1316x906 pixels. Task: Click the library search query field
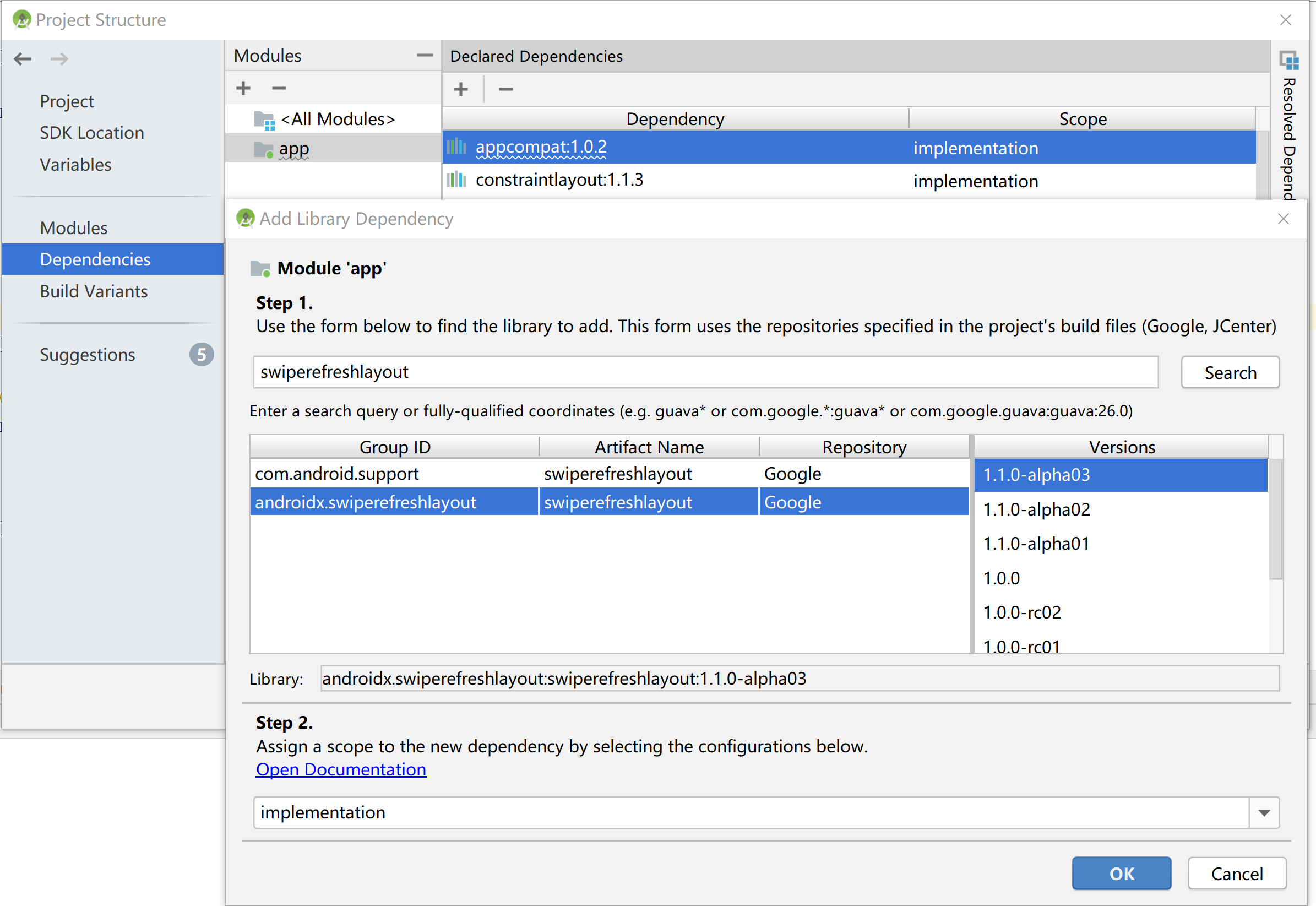(x=705, y=372)
